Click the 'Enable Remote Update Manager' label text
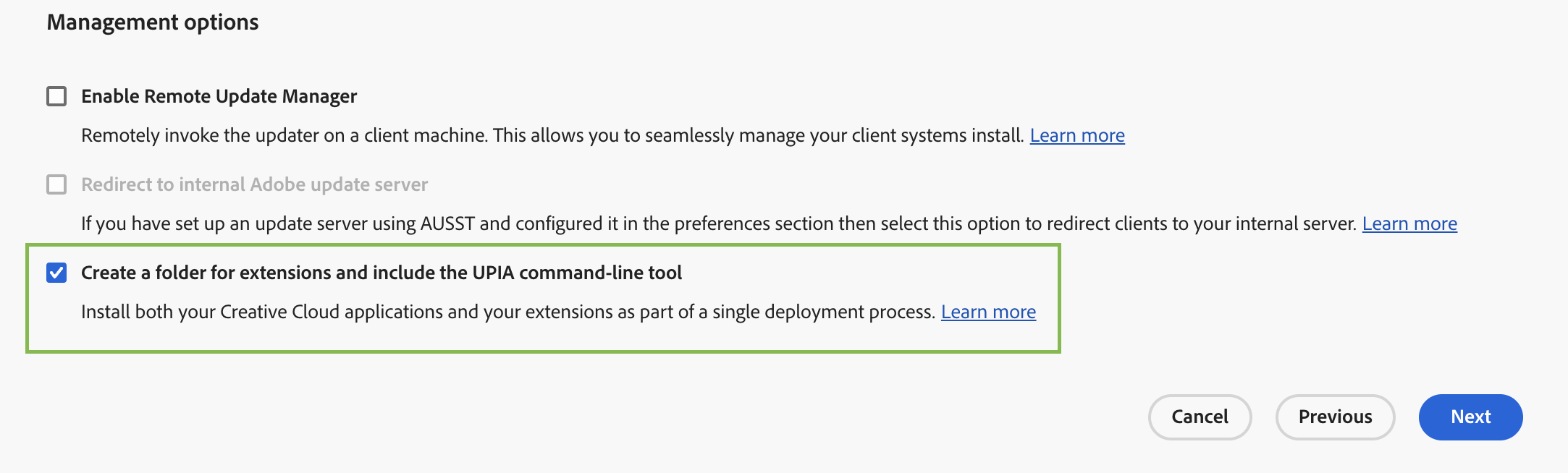Viewport: 1568px width, 473px height. coord(219,96)
